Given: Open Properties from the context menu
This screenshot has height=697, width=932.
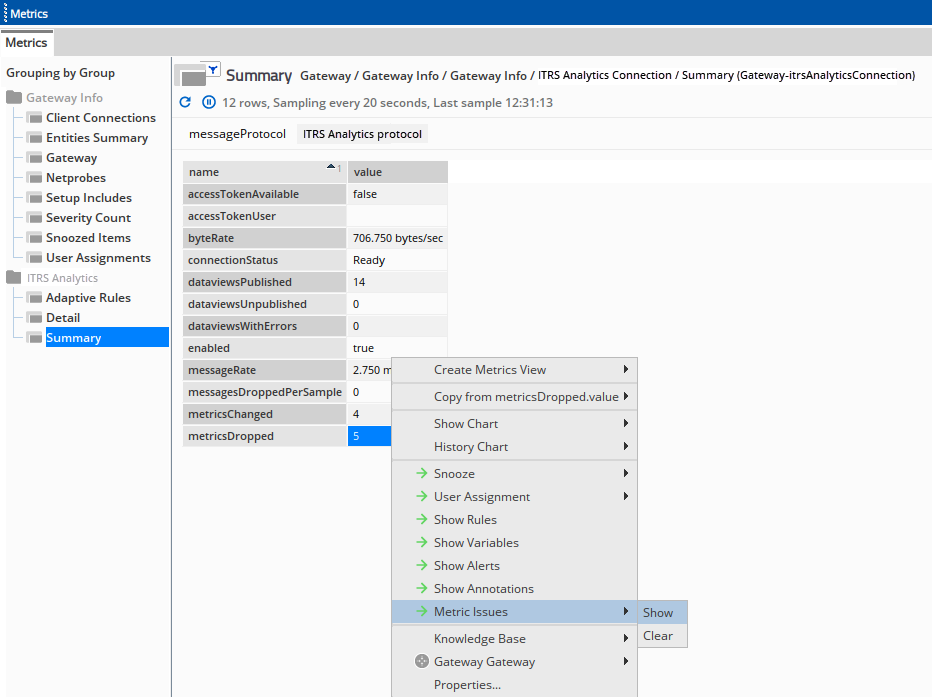Looking at the screenshot, I should pyautogui.click(x=467, y=685).
